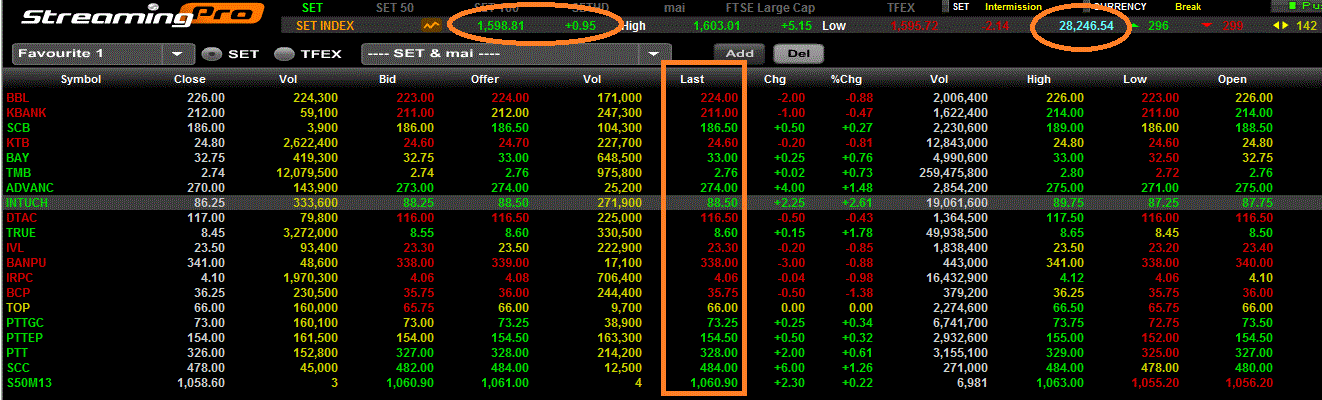Select the PTTEP symbol
This screenshot has height=400, width=1322.
coord(25,338)
